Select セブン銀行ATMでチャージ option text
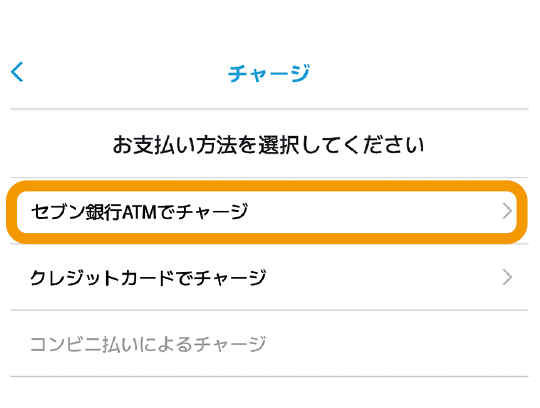Screen dimensions: 540x408 [x=139, y=211]
